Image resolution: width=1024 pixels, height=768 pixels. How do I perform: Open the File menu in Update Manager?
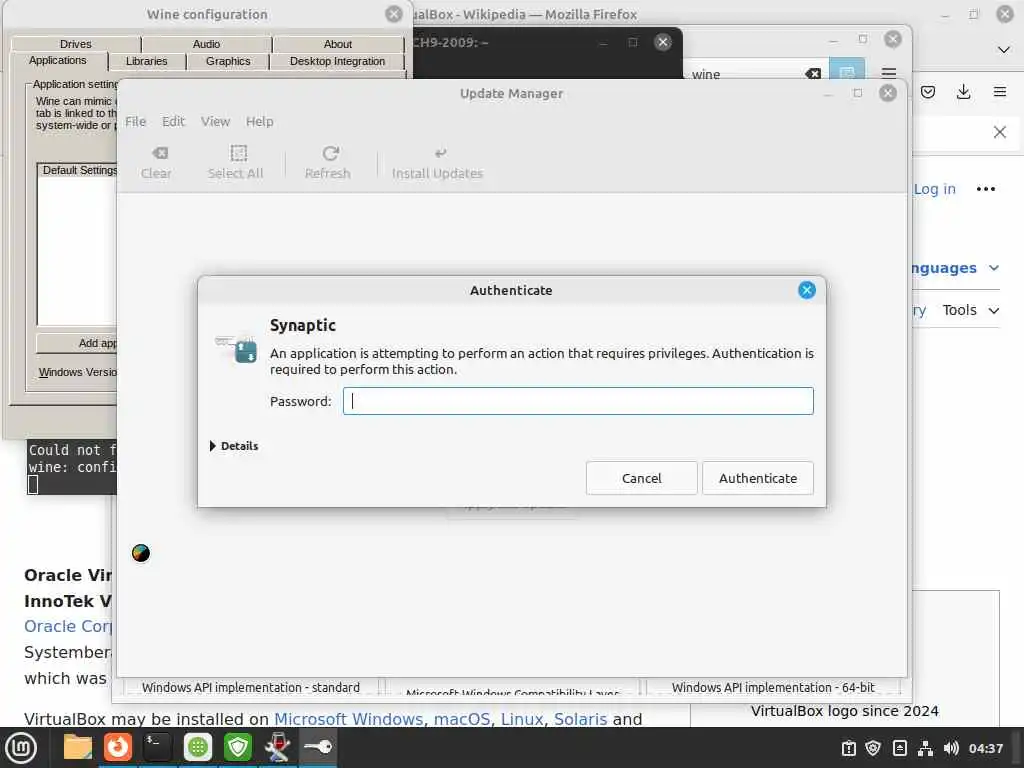point(135,121)
